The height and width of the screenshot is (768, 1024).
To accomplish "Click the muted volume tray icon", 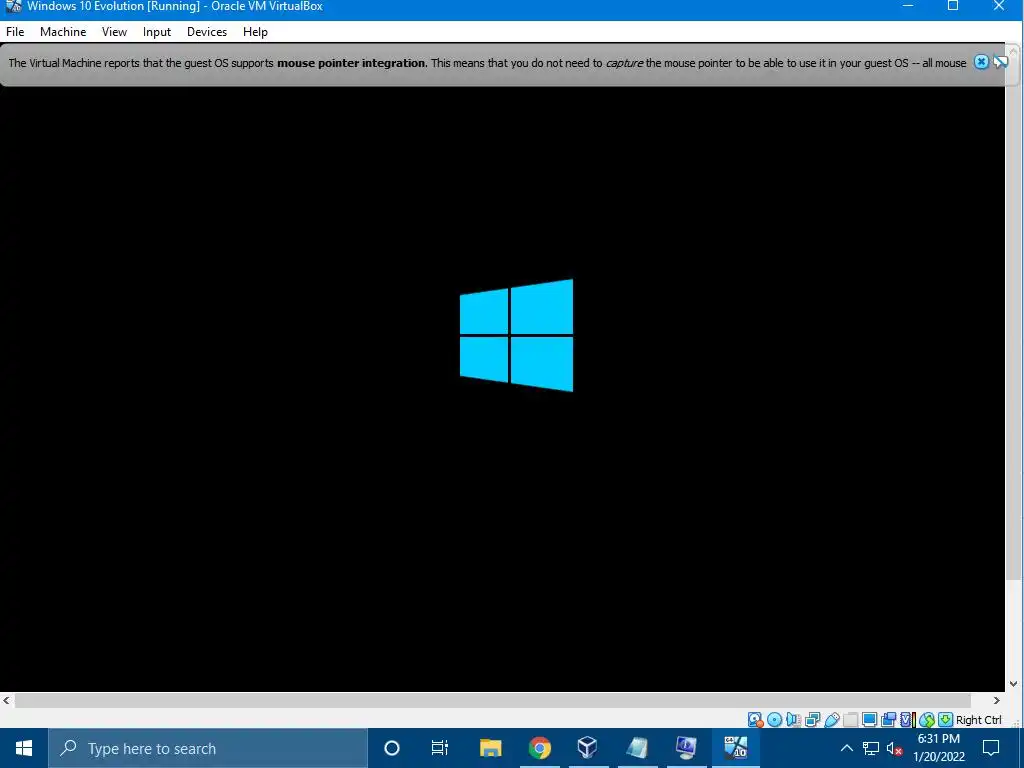I will (894, 748).
